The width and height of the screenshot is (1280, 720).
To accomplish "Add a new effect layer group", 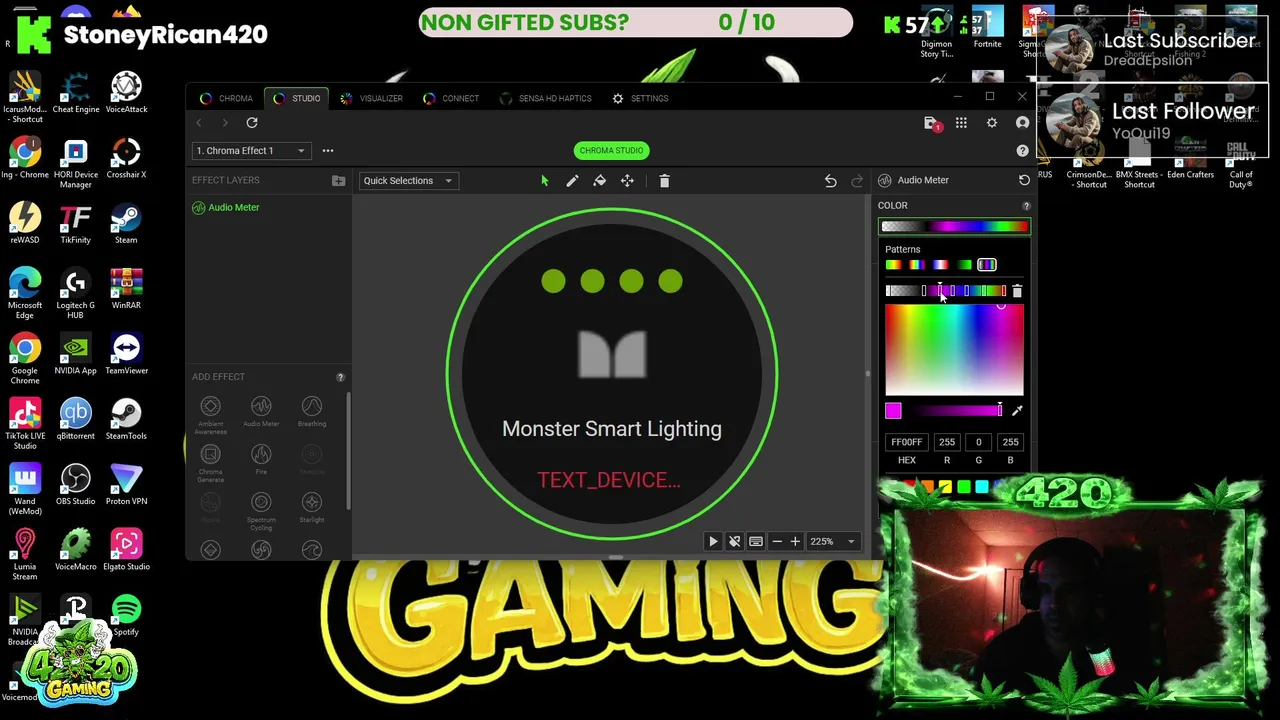I will click(338, 180).
